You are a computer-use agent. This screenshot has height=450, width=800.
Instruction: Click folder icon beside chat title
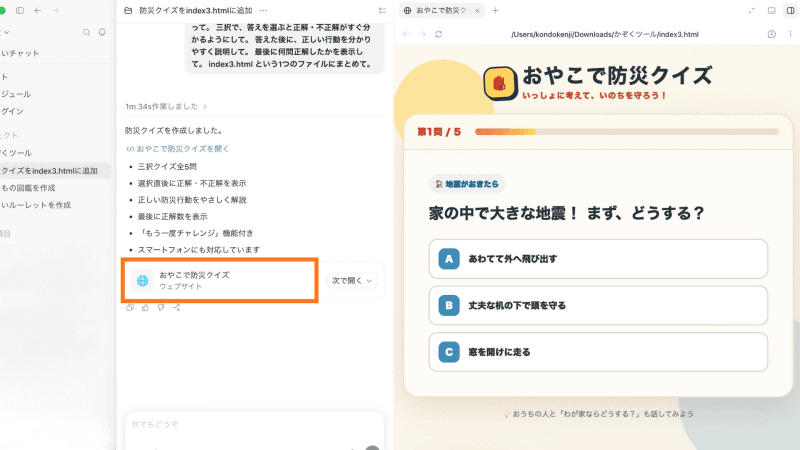[x=128, y=10]
